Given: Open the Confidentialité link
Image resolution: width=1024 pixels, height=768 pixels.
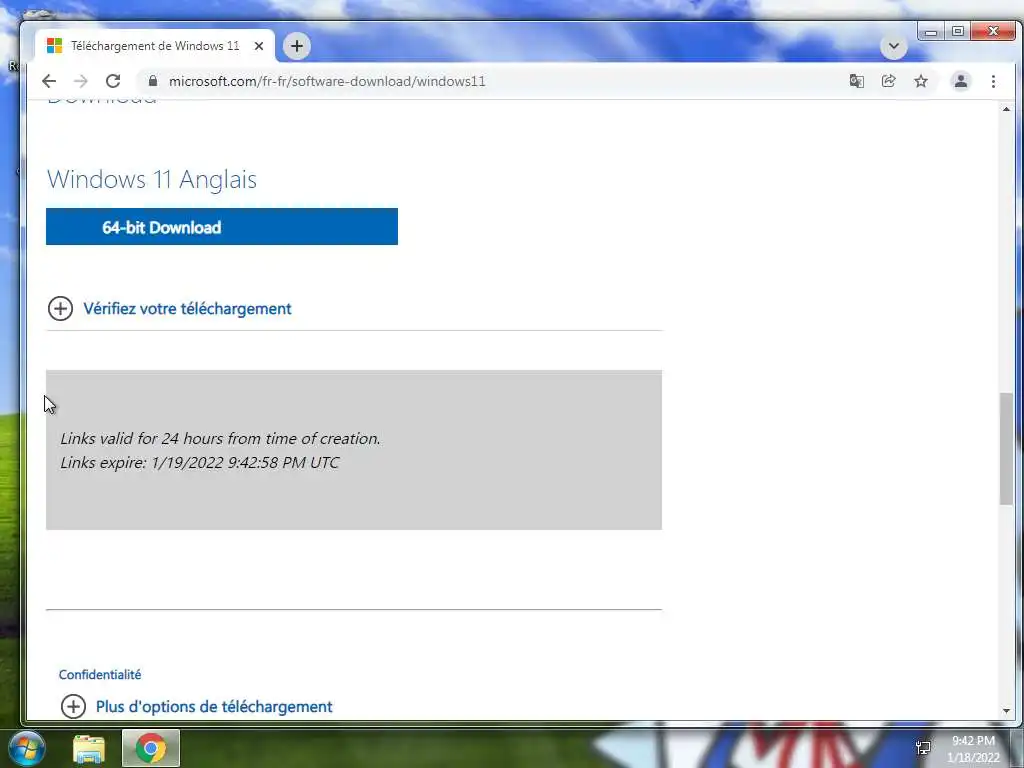Looking at the screenshot, I should [x=100, y=675].
